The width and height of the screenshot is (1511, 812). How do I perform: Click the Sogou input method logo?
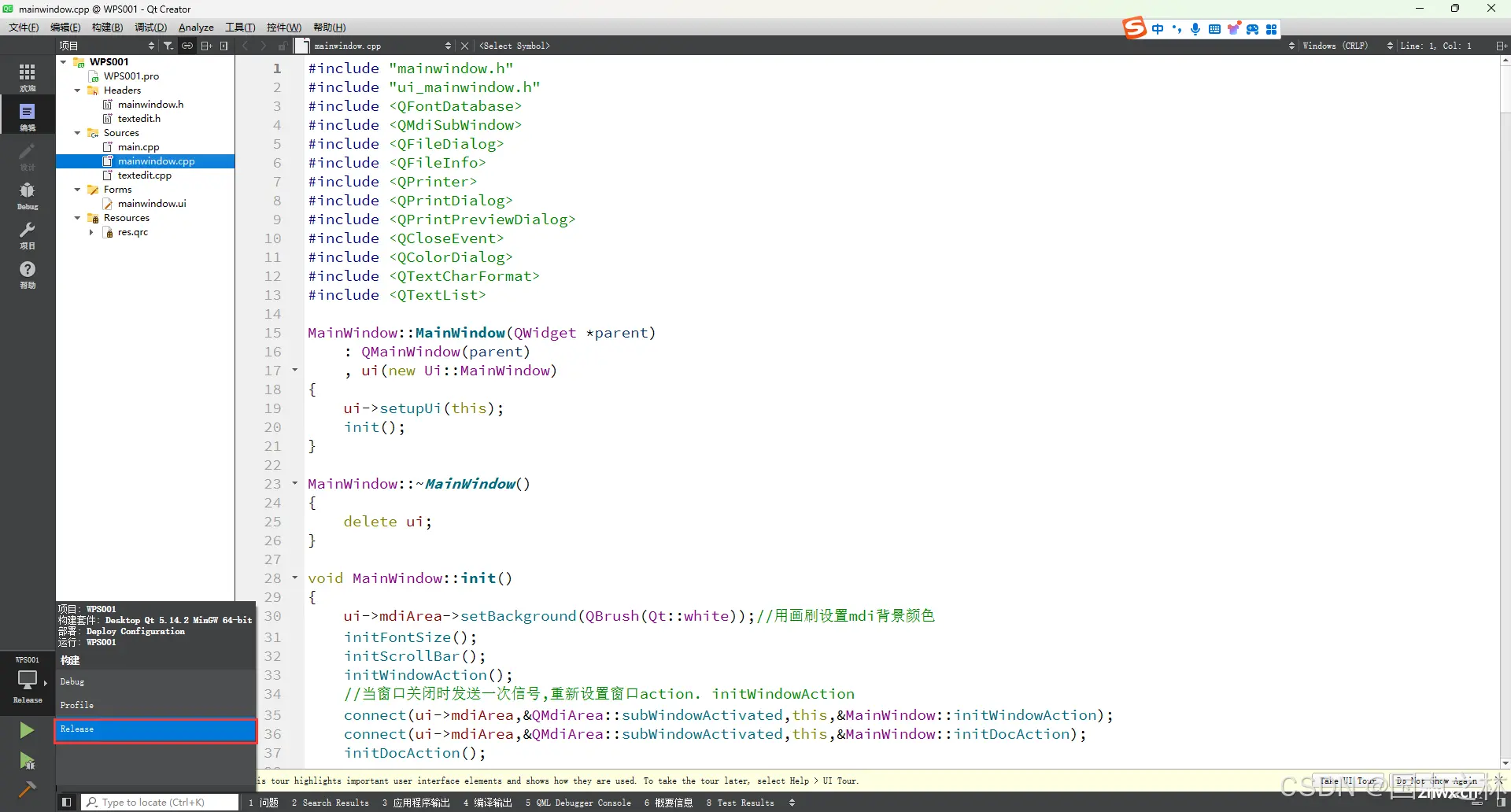click(x=1134, y=28)
